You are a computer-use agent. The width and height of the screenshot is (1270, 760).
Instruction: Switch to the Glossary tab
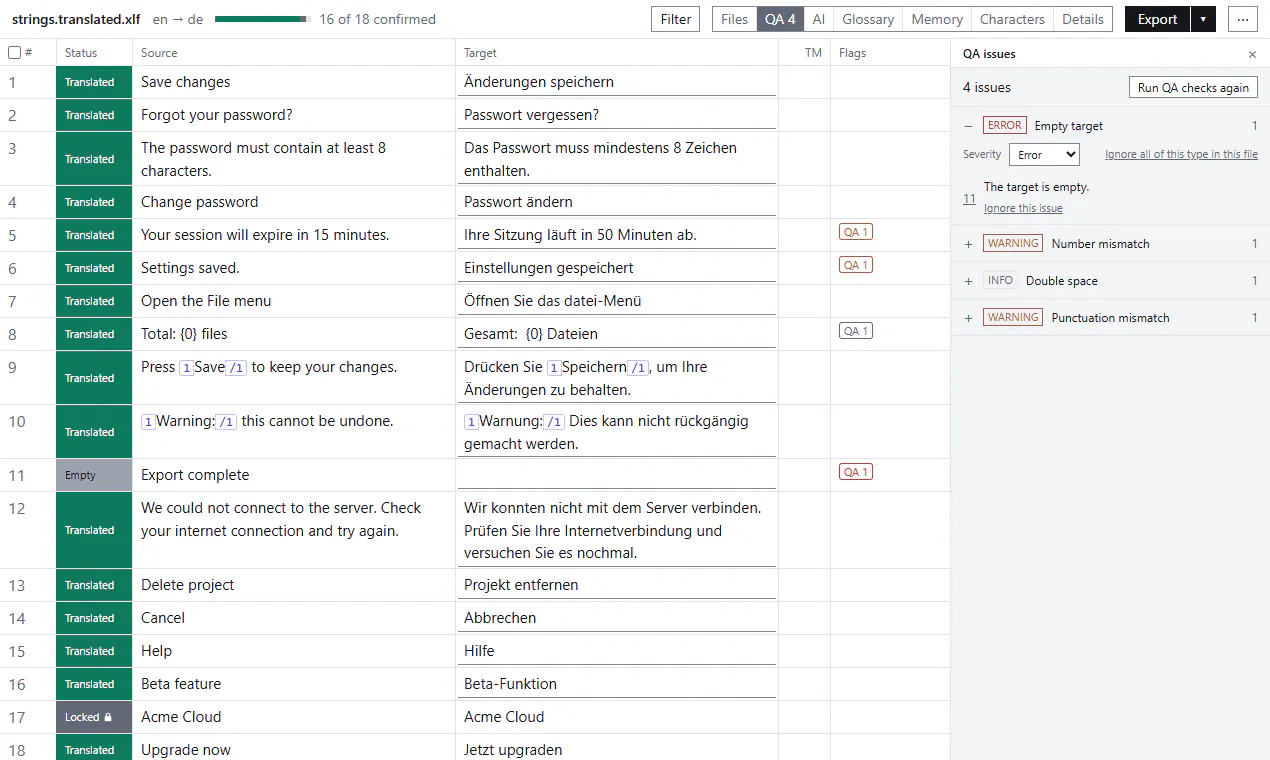868,19
